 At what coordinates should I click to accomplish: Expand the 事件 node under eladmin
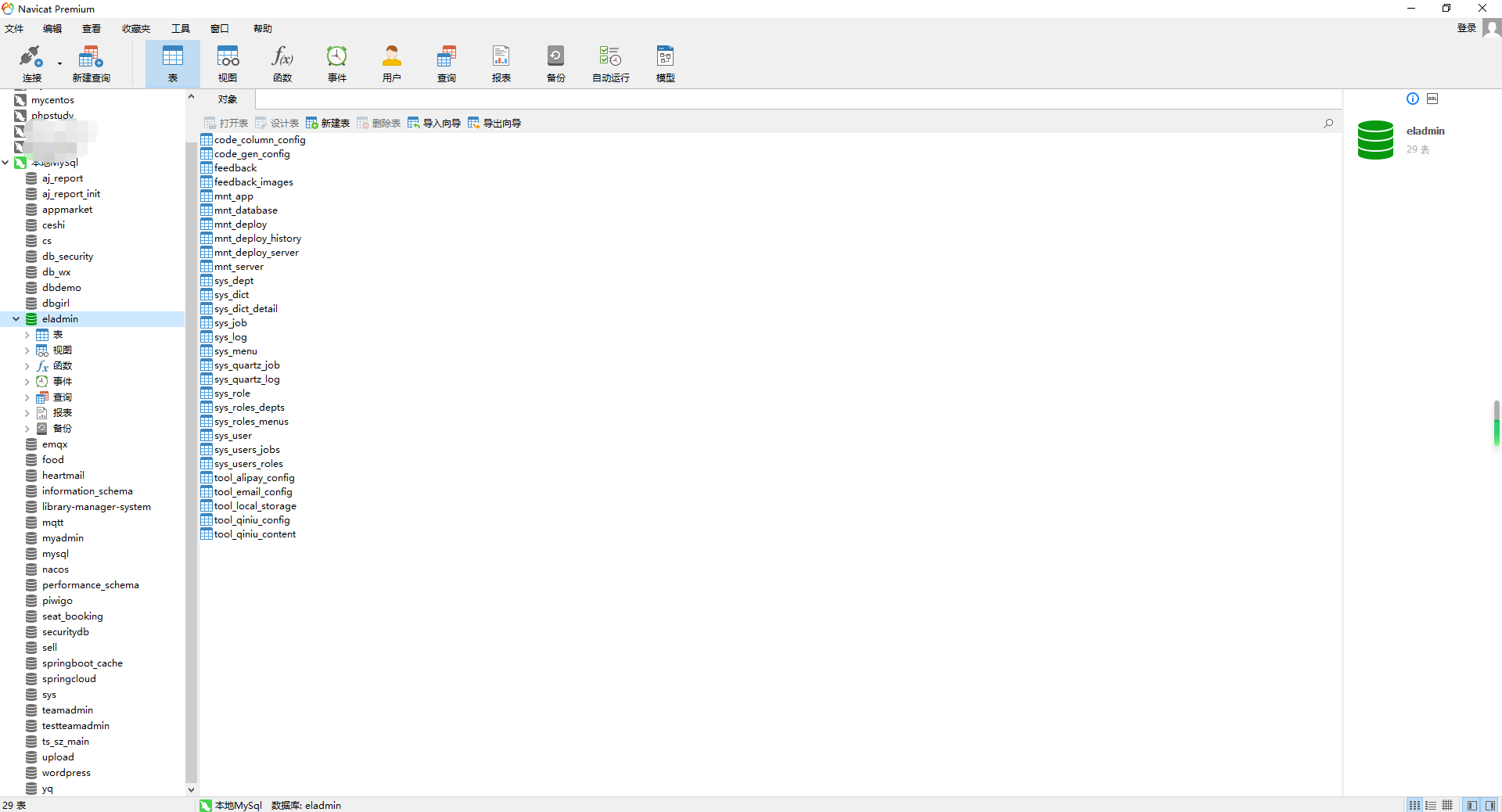click(27, 382)
